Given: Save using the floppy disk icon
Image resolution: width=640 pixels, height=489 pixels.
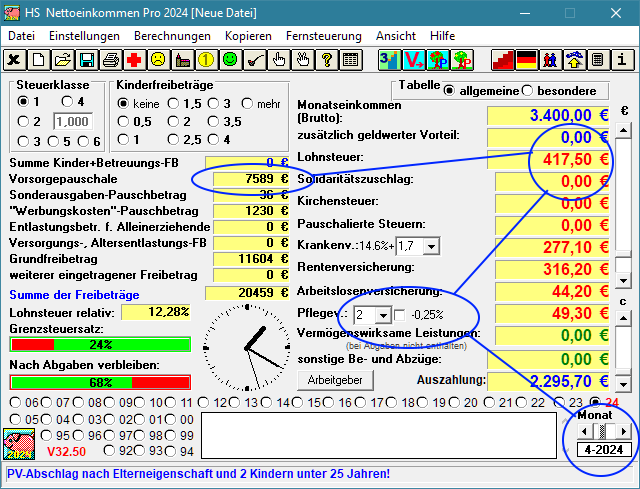Looking at the screenshot, I should tap(86, 60).
